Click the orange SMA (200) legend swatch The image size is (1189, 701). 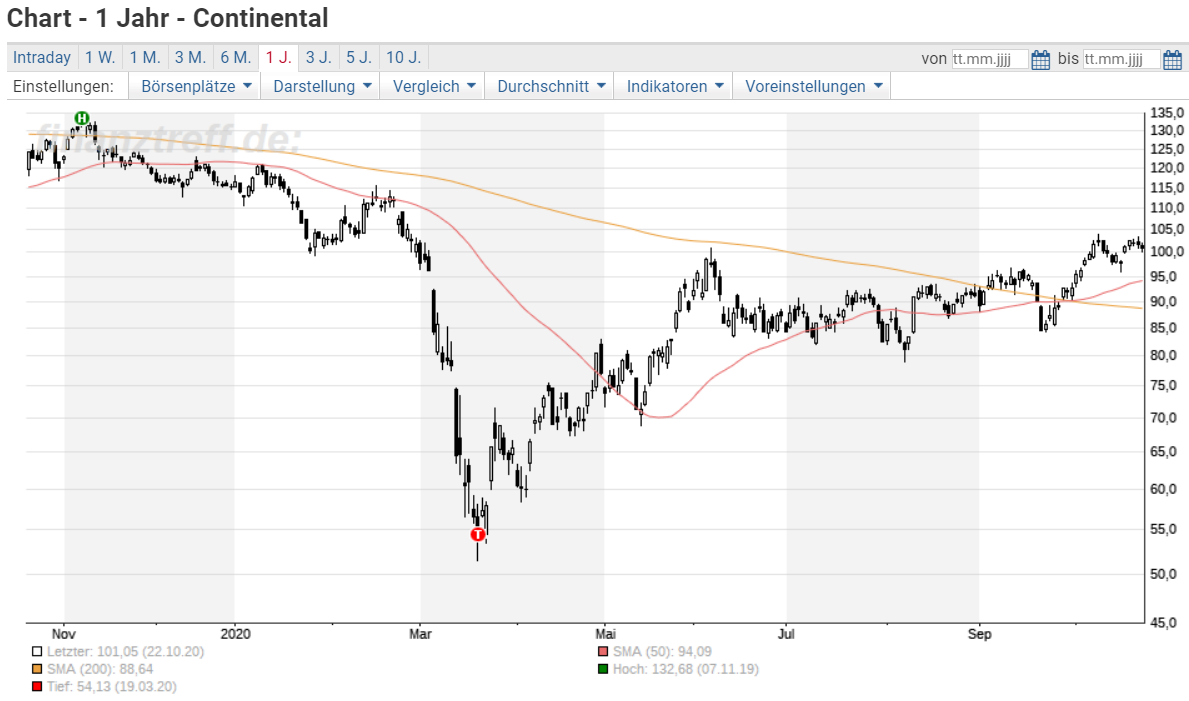tap(36, 669)
